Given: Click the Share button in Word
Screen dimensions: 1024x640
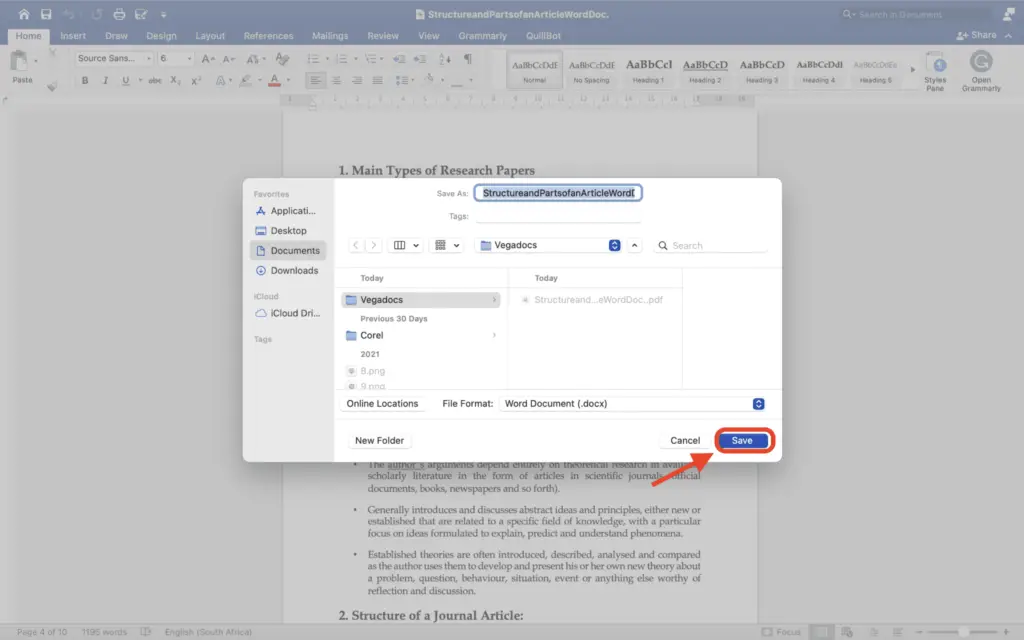Looking at the screenshot, I should pos(976,35).
